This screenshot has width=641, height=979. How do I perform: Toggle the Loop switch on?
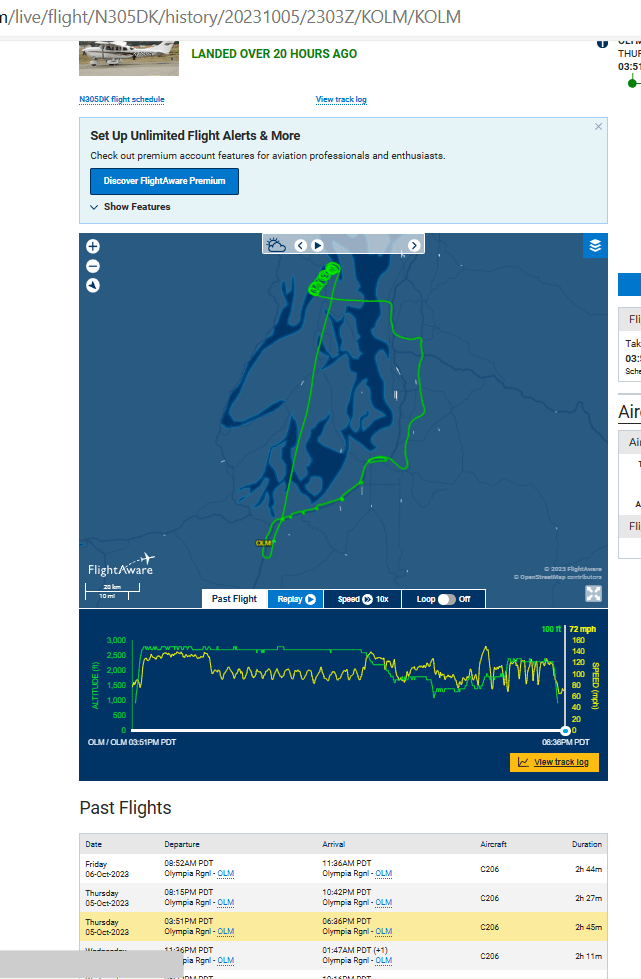point(446,599)
